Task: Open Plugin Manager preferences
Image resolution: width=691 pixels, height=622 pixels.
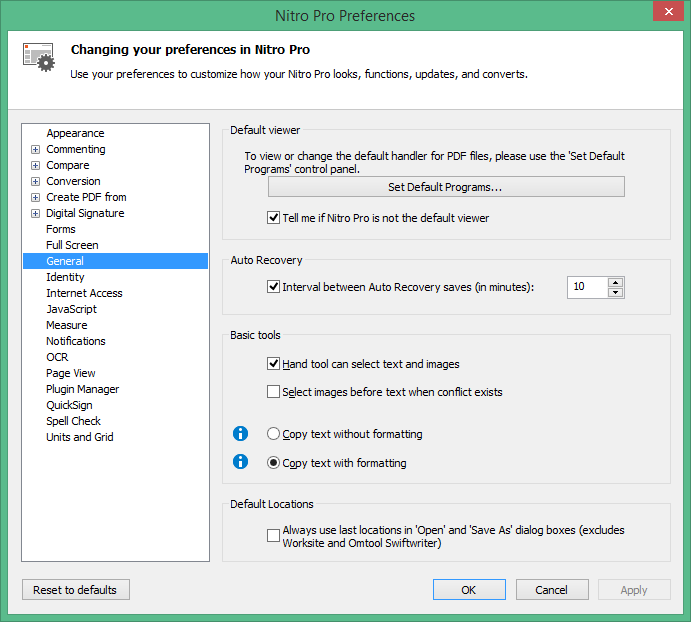Action: pos(82,389)
